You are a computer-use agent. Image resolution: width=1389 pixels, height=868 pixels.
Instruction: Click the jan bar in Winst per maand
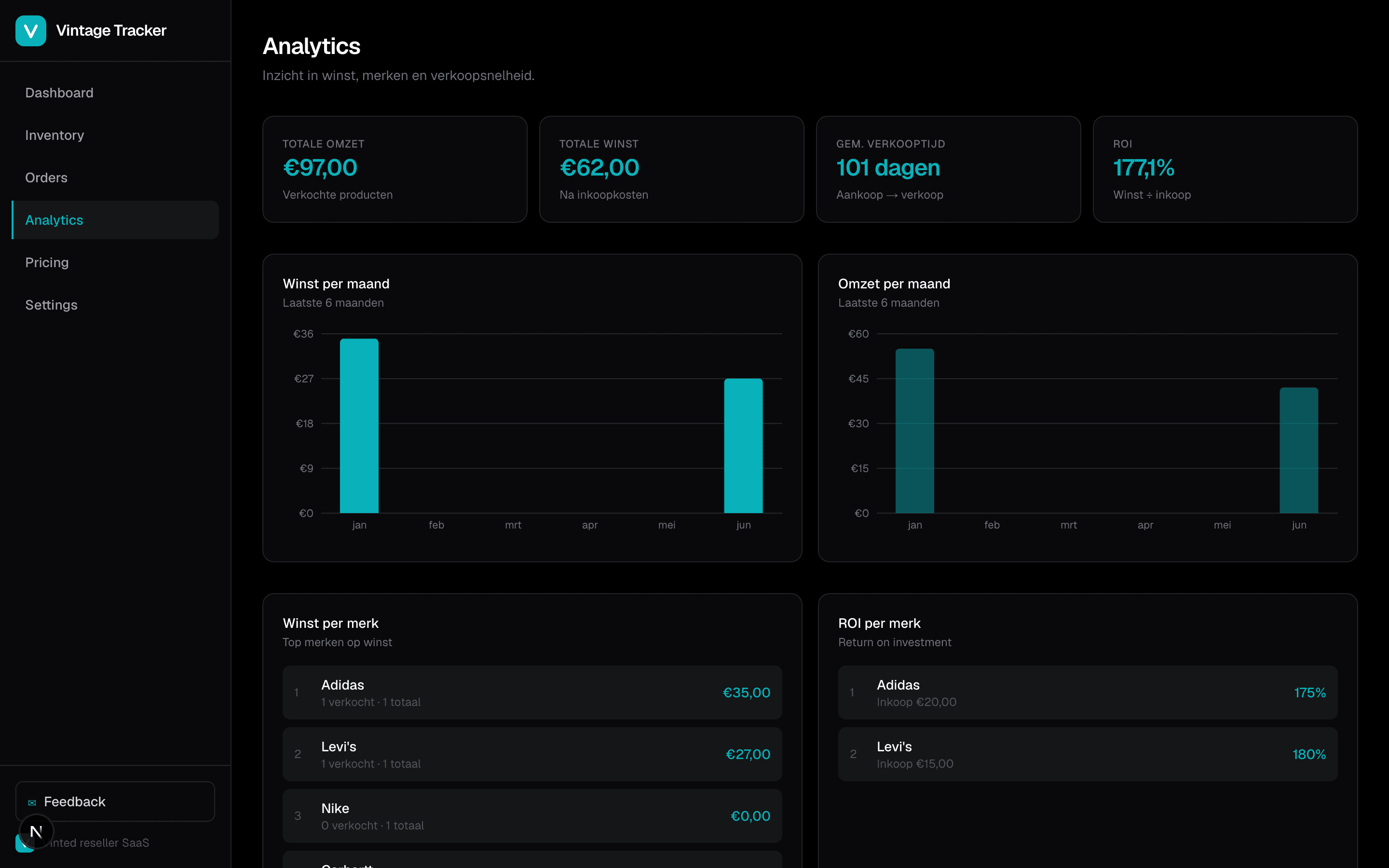(x=359, y=426)
